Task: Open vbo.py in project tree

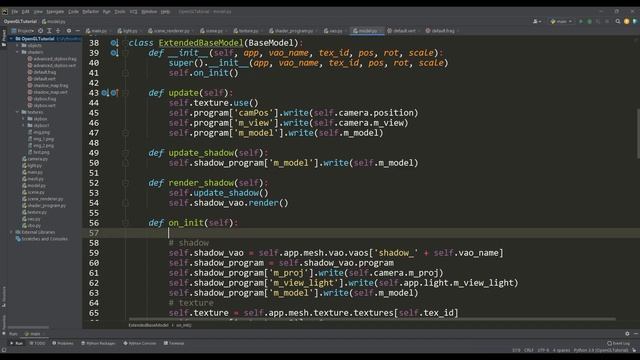Action: [x=31, y=225]
